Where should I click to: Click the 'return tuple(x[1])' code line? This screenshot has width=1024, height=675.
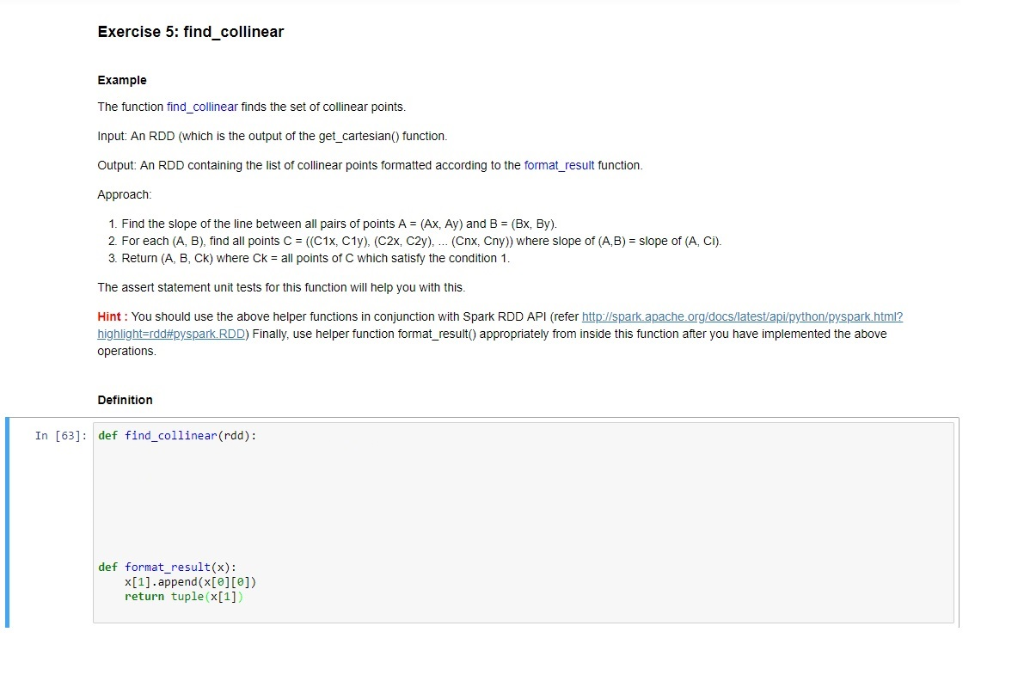coord(184,596)
